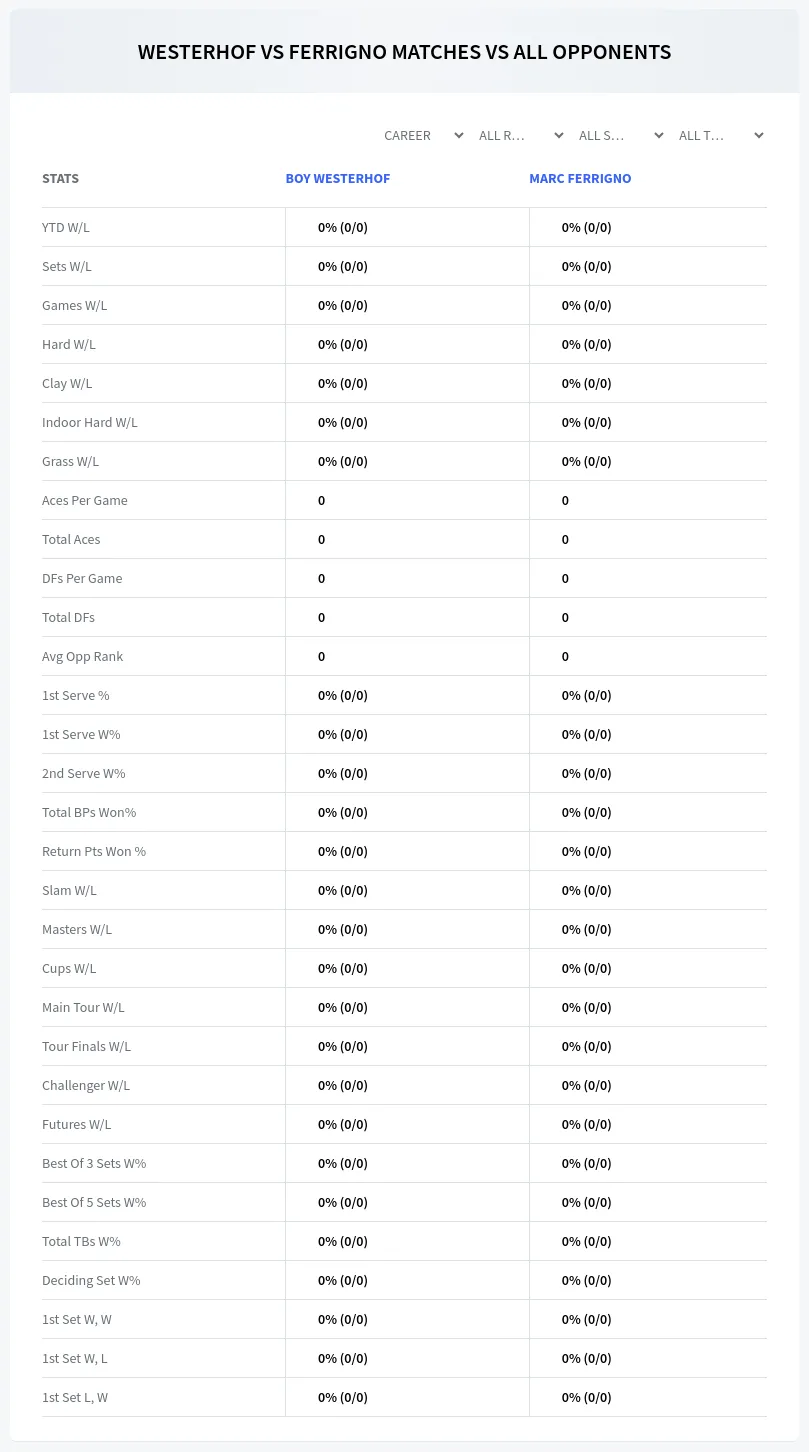Expand the ALL R… filter dropdown
809x1452 pixels.
(521, 135)
